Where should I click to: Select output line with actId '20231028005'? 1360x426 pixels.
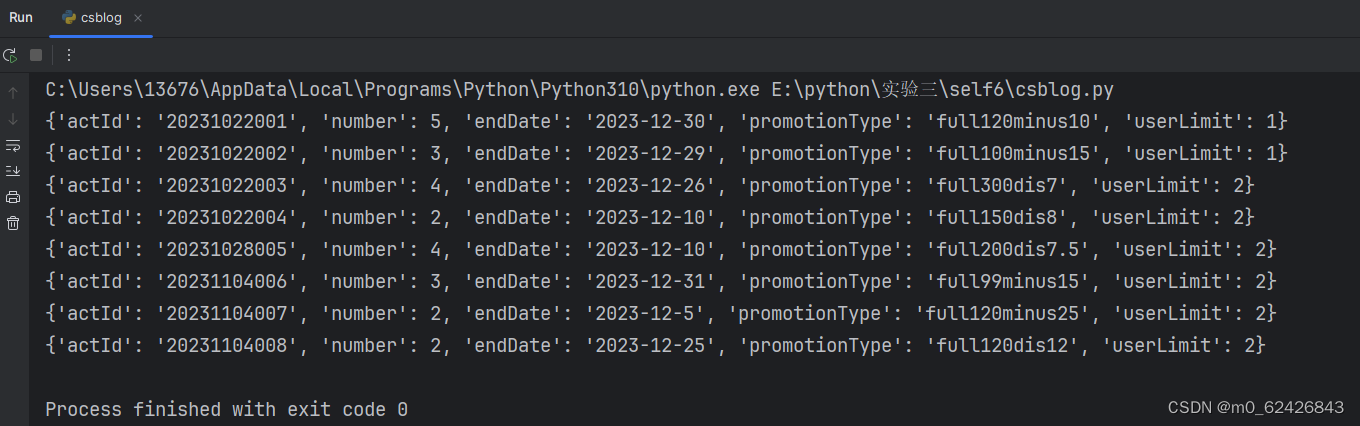click(661, 250)
